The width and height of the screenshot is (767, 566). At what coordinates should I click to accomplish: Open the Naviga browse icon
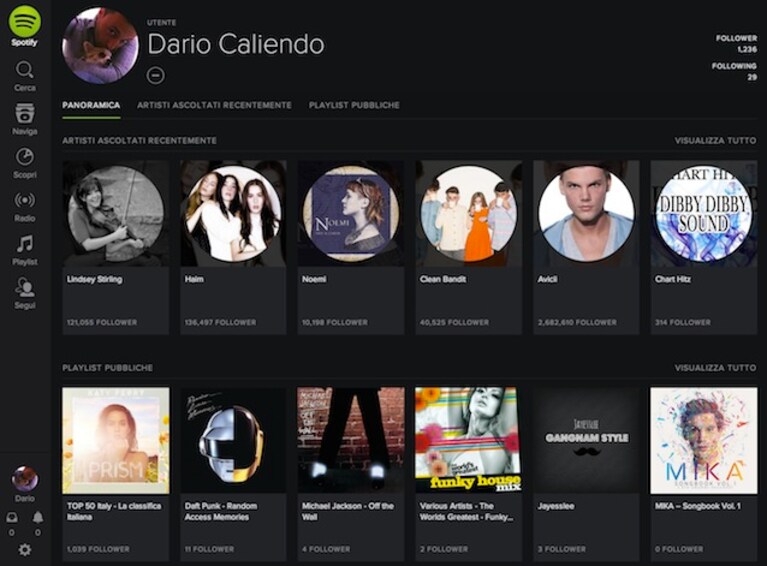click(24, 113)
